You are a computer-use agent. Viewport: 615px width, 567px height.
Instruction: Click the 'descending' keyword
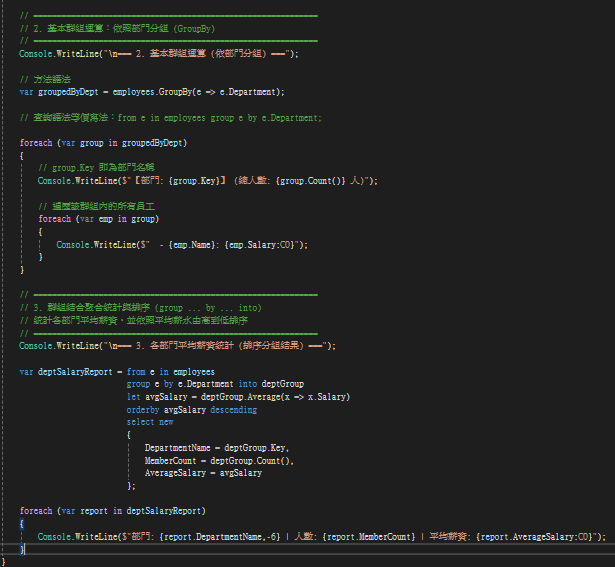coord(234,410)
